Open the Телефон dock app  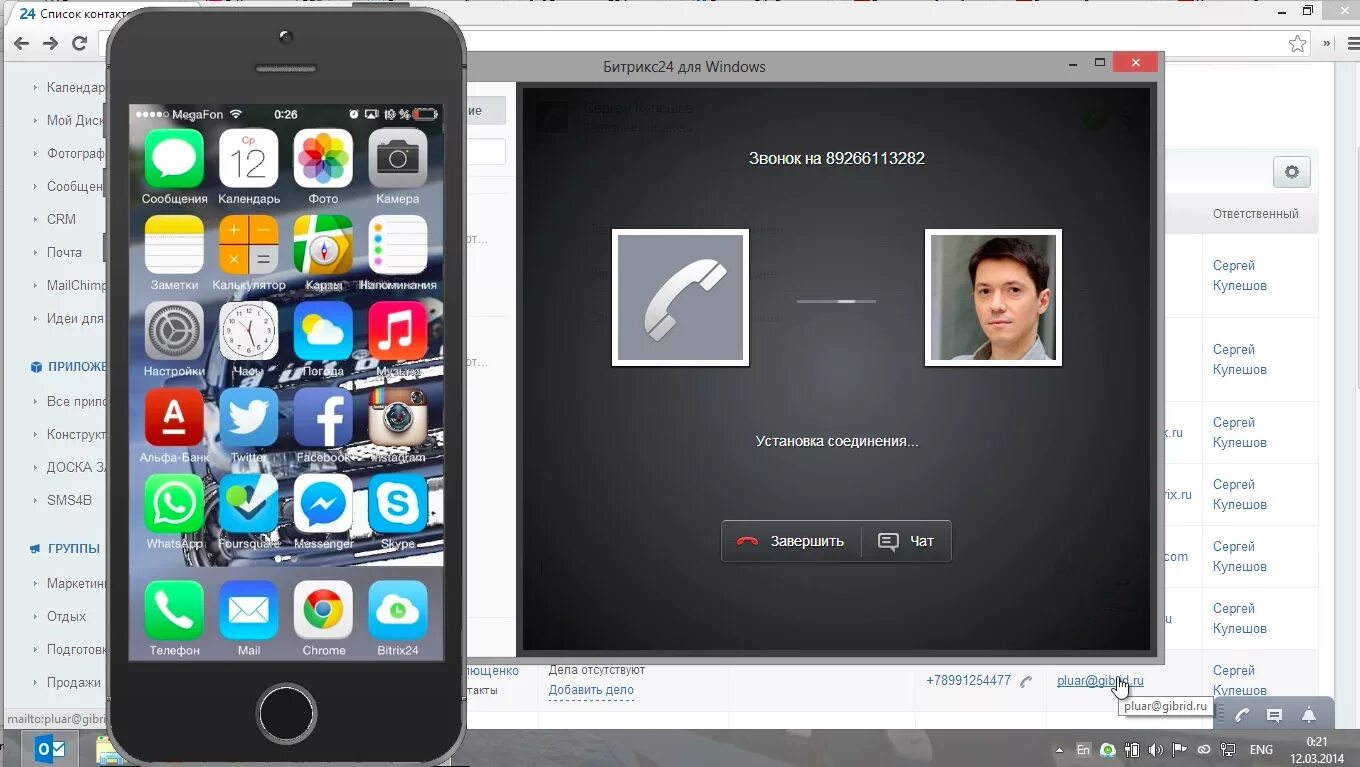pyautogui.click(x=174, y=610)
